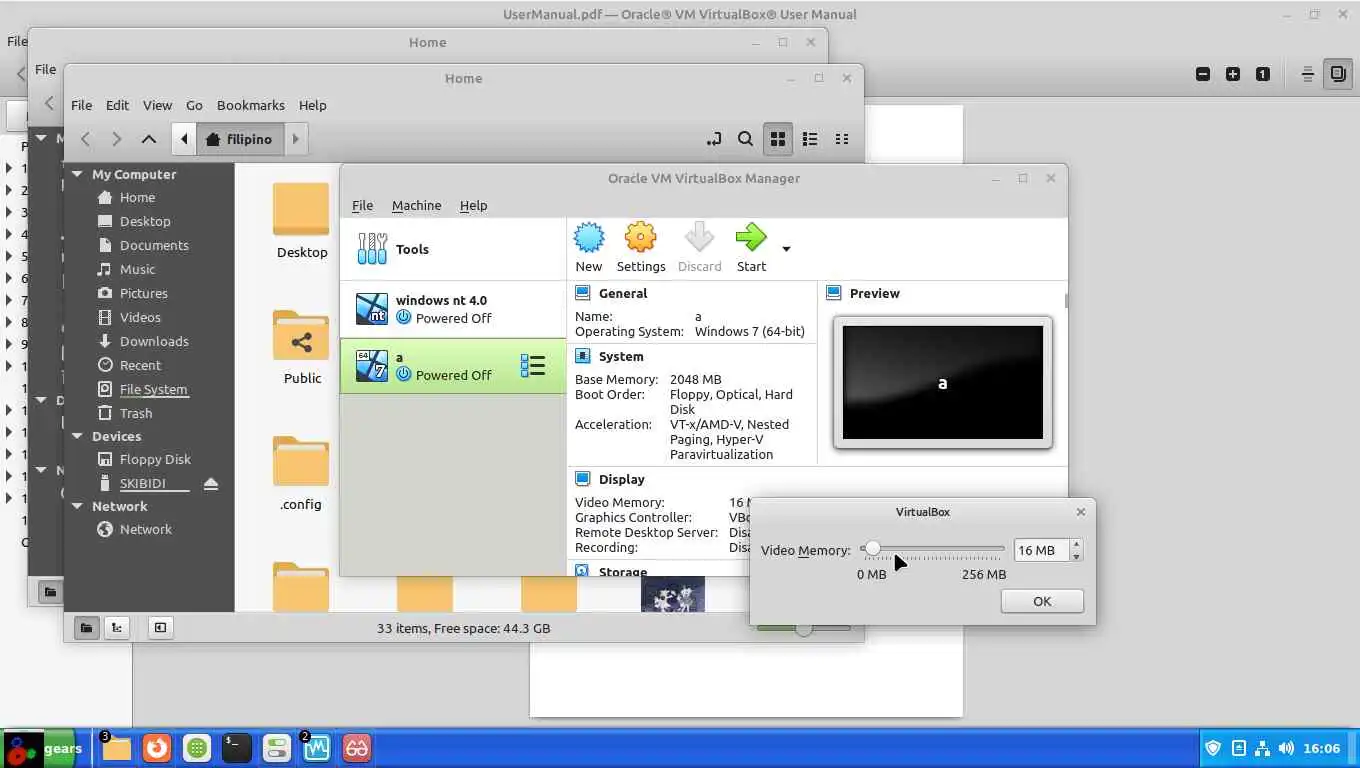
Task: Open the machine menu list icon for VM a
Action: coord(533,366)
